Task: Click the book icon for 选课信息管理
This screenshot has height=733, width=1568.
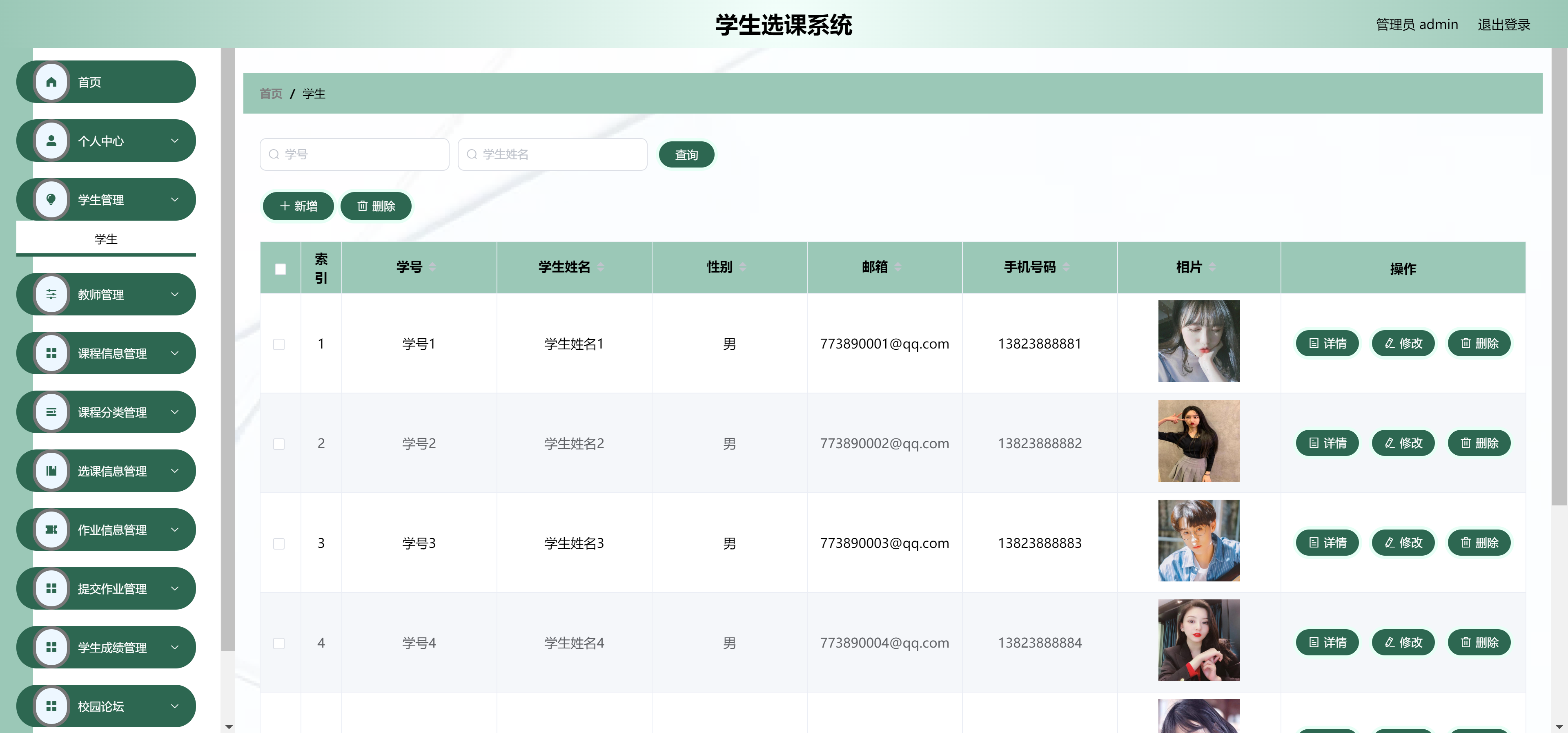Action: 51,470
